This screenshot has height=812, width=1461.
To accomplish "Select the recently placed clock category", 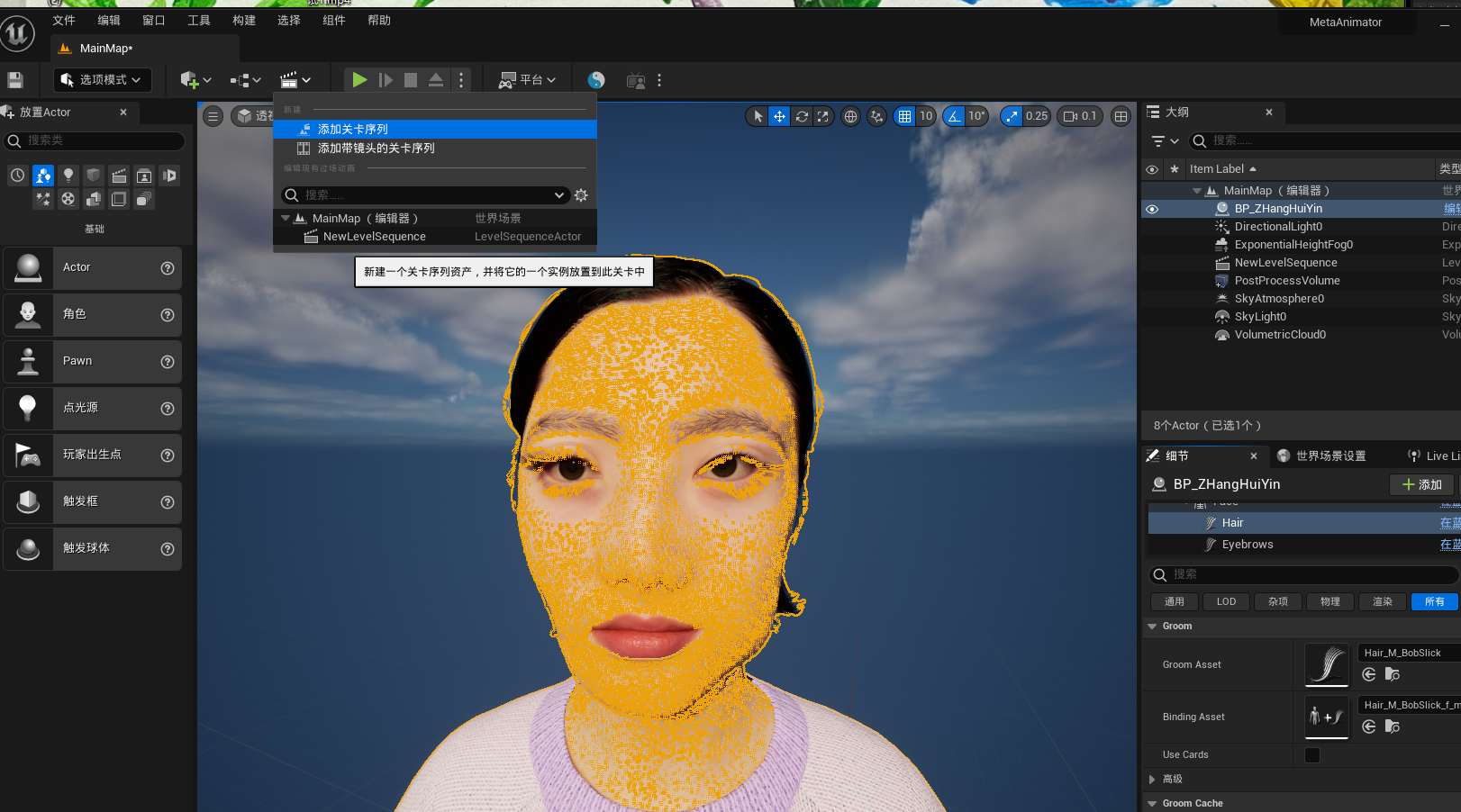I will point(17,176).
